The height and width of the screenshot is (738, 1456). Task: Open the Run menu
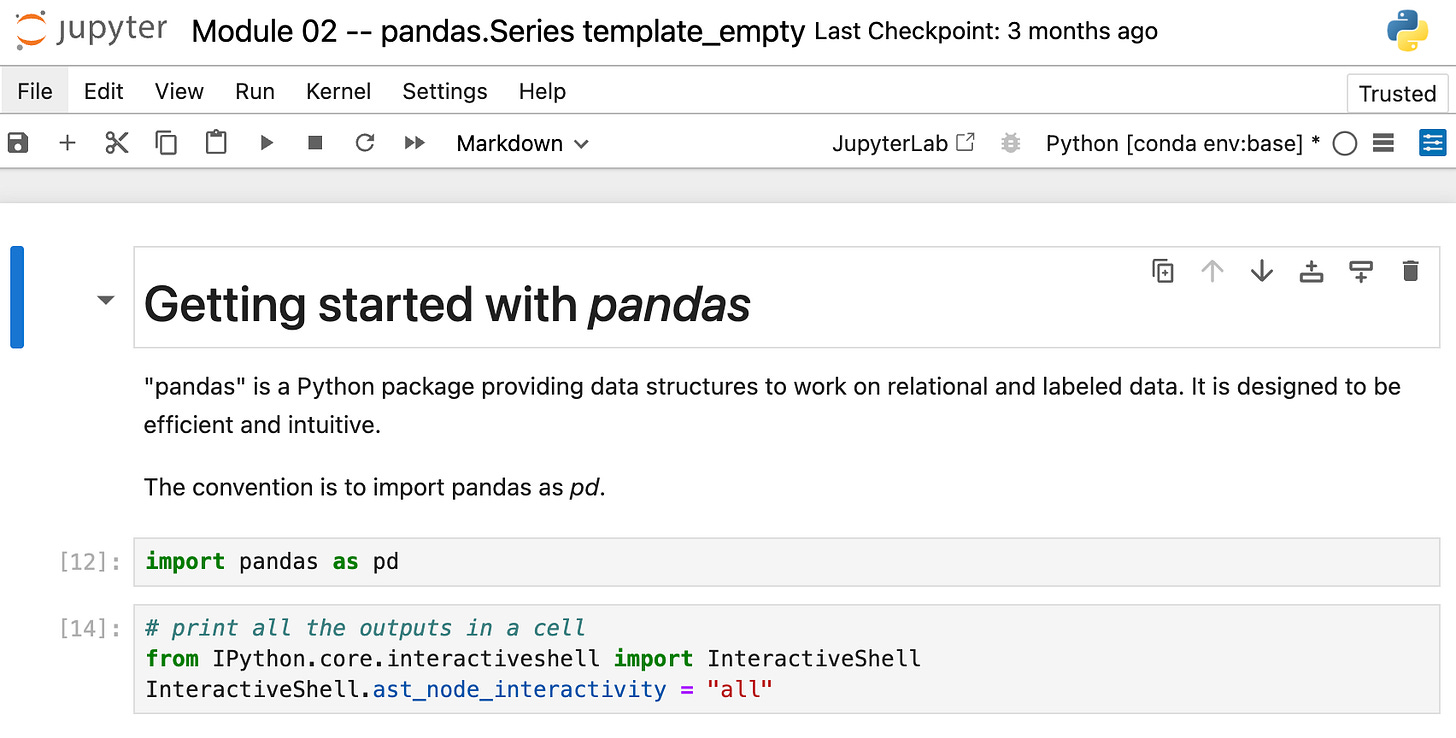click(255, 91)
